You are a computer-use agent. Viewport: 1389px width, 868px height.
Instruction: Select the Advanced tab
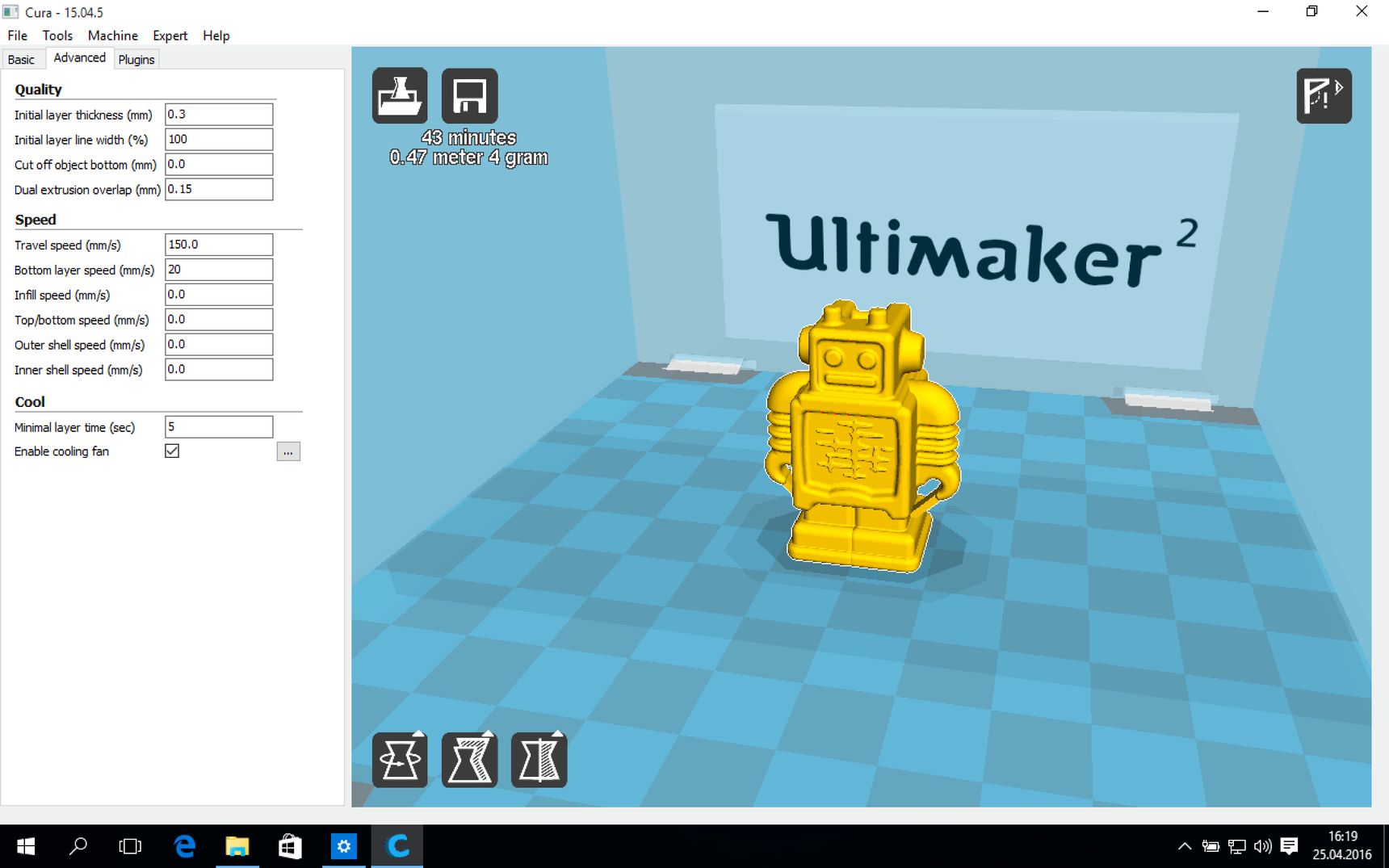[79, 58]
